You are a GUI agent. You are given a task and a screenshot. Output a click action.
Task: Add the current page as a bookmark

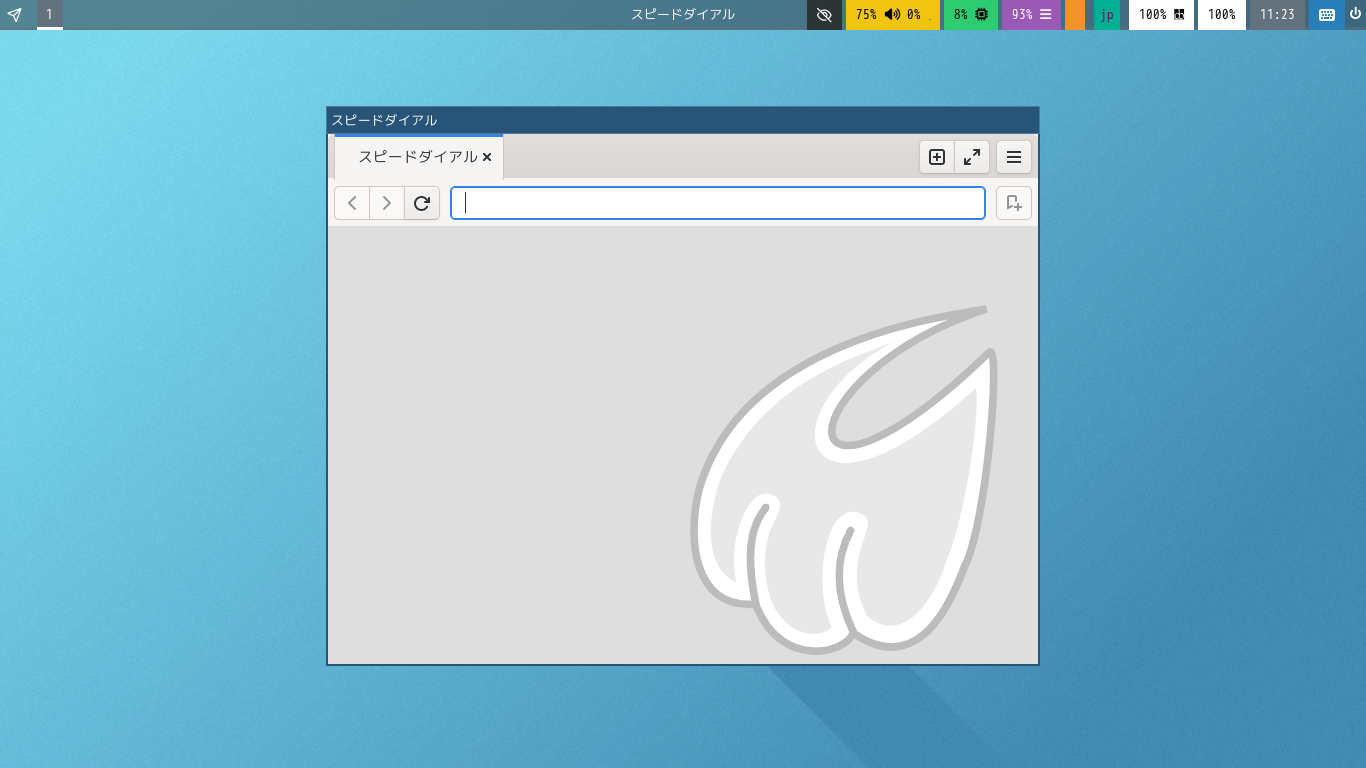pyautogui.click(x=1014, y=203)
